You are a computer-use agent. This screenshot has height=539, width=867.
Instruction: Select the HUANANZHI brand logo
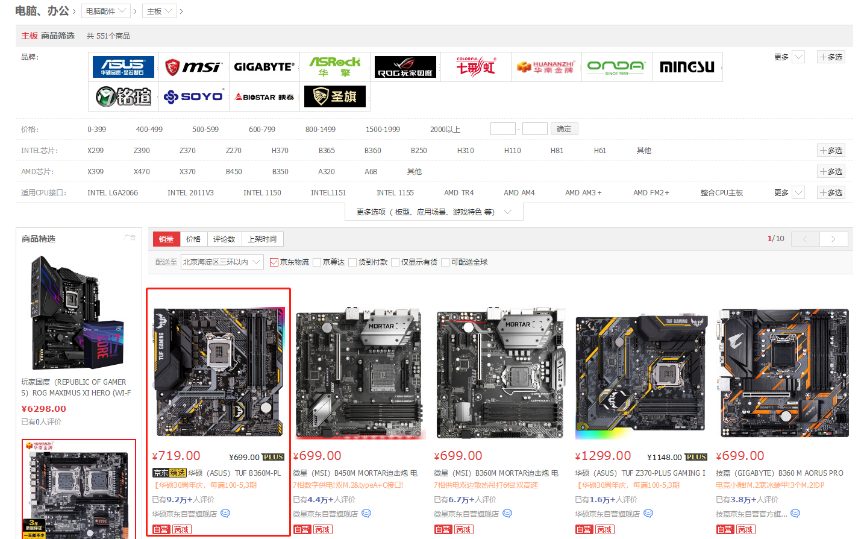tap(546, 67)
